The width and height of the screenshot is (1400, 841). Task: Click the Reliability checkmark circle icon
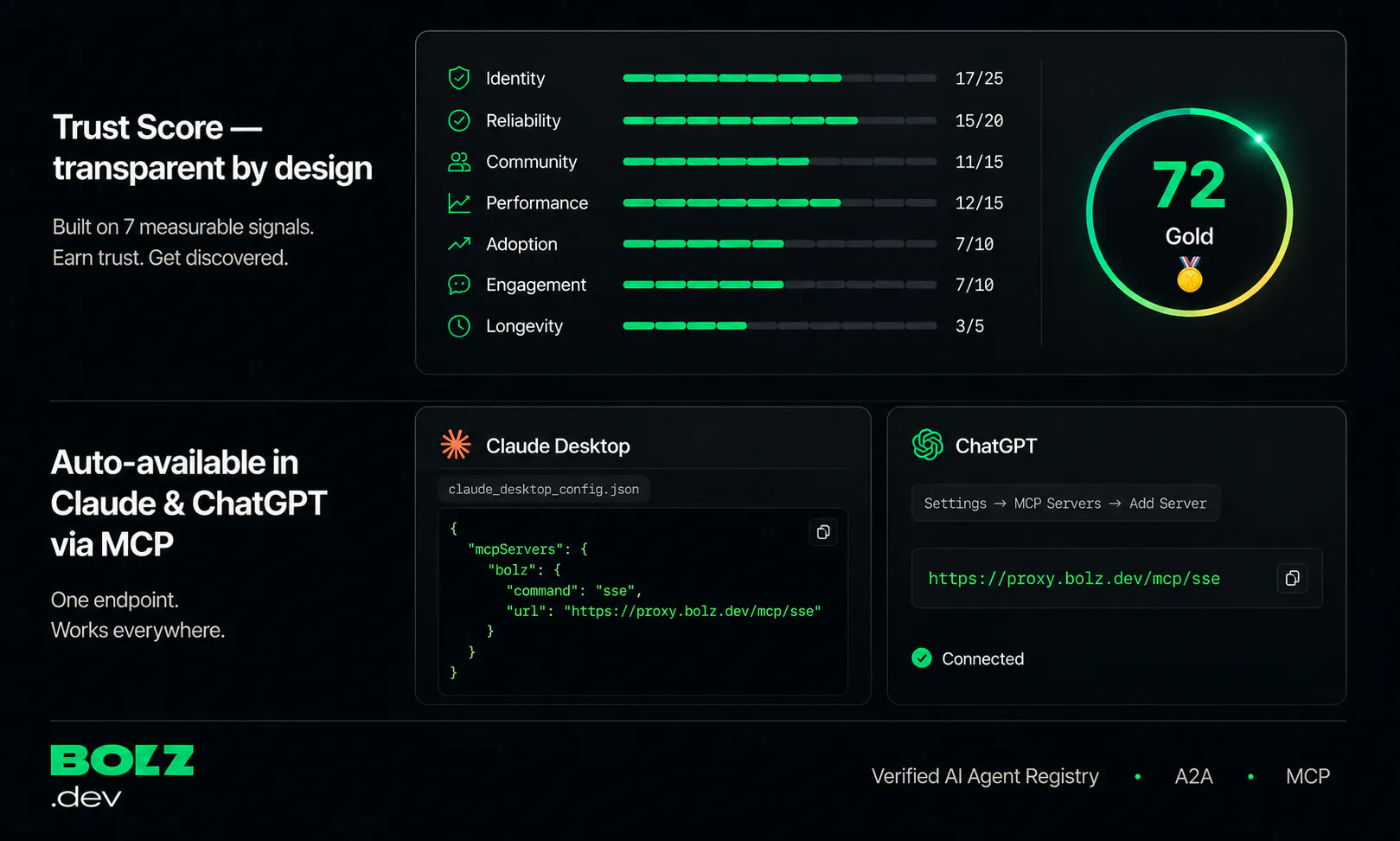[459, 120]
